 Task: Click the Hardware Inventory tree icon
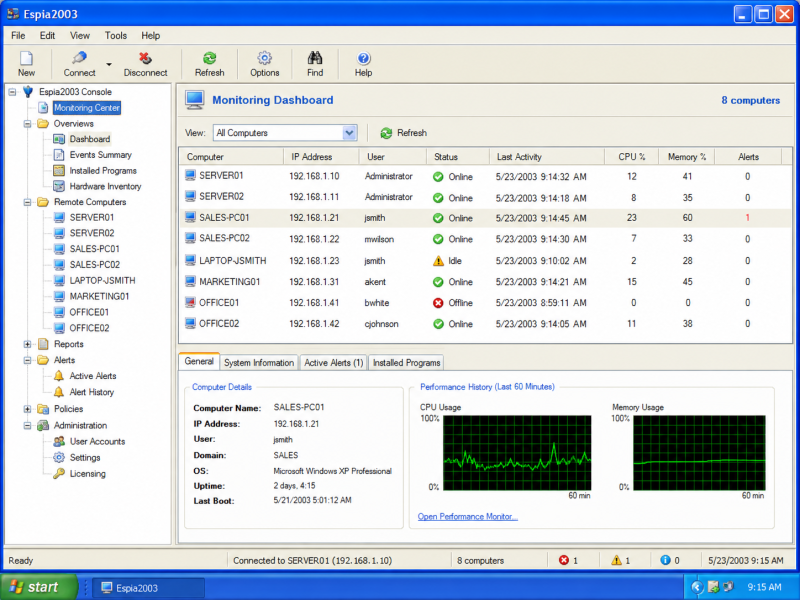coord(59,186)
